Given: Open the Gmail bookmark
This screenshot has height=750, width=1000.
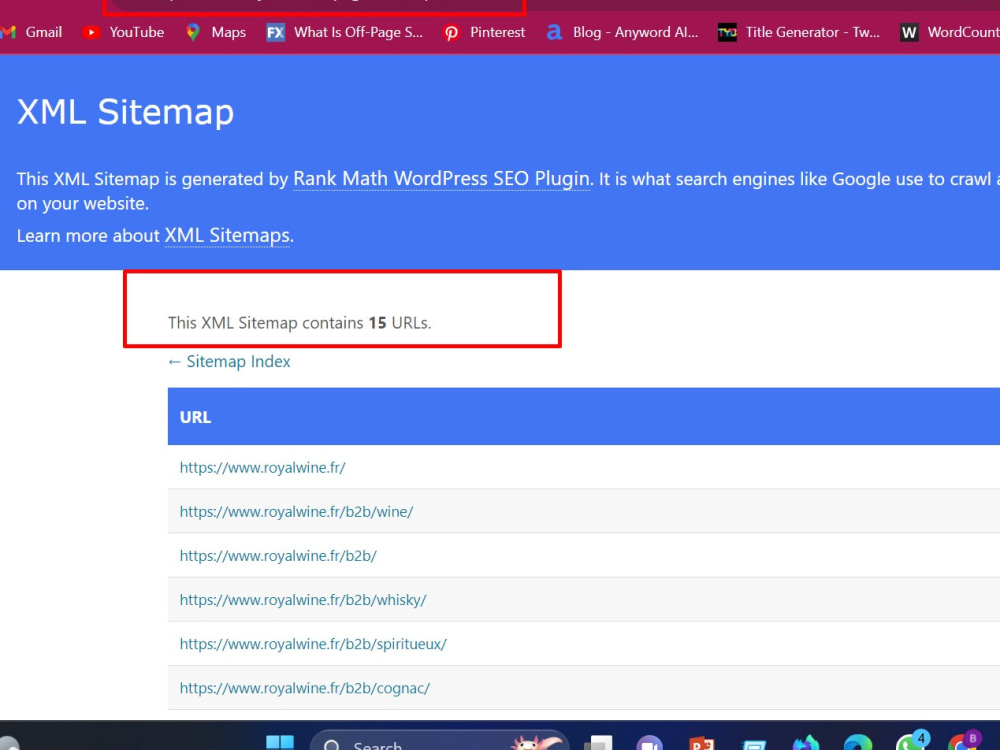Looking at the screenshot, I should point(32,32).
